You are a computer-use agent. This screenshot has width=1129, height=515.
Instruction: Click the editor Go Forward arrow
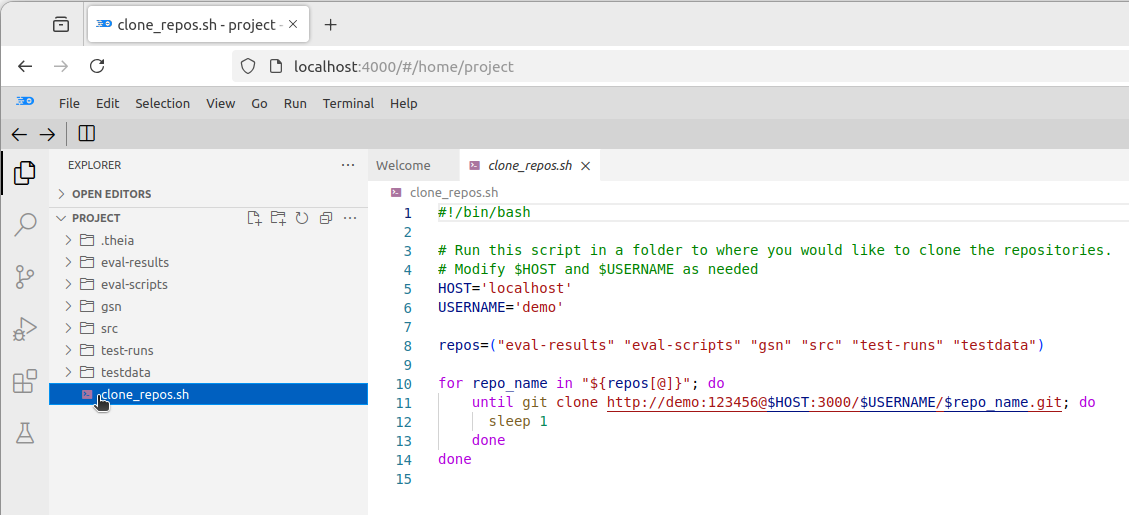[47, 134]
